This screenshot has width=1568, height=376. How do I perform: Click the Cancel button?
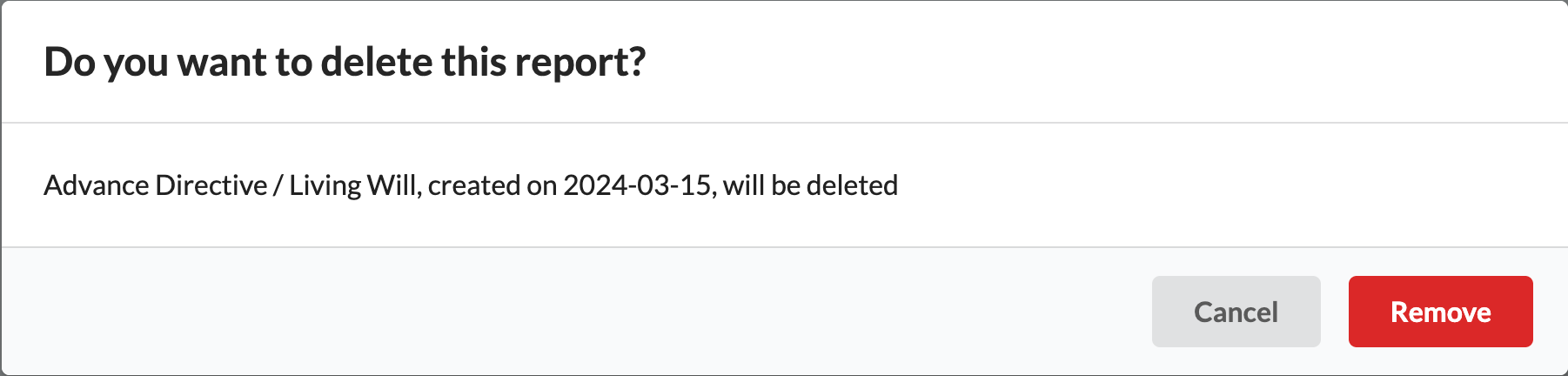[x=1236, y=312]
